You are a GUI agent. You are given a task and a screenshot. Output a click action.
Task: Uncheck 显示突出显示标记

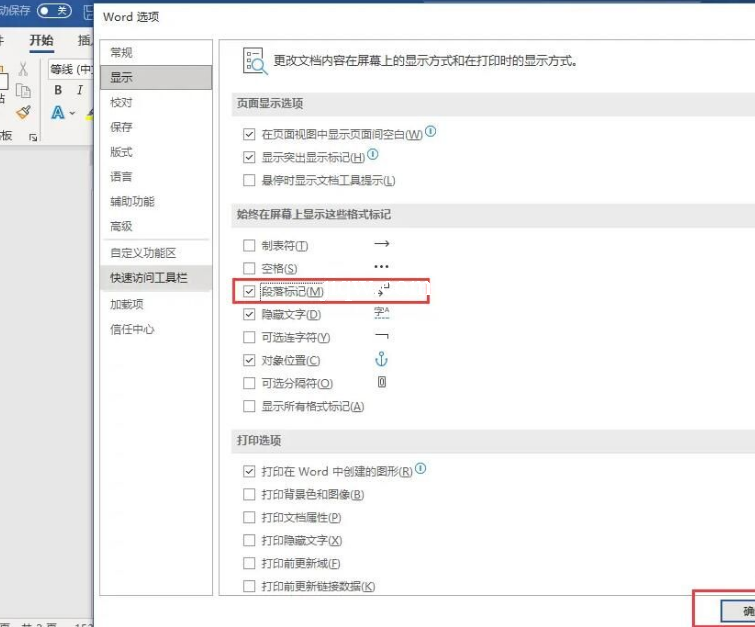pyautogui.click(x=249, y=157)
